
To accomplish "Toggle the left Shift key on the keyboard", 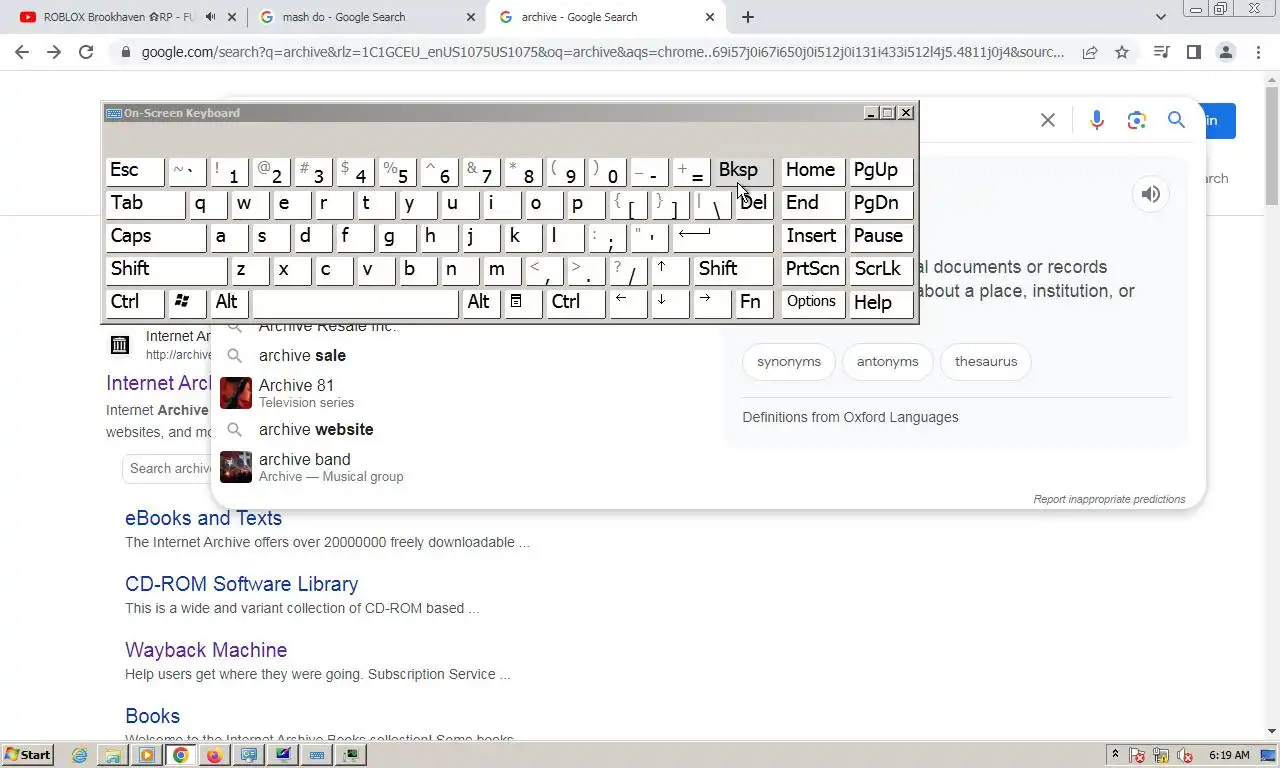I will tap(166, 270).
